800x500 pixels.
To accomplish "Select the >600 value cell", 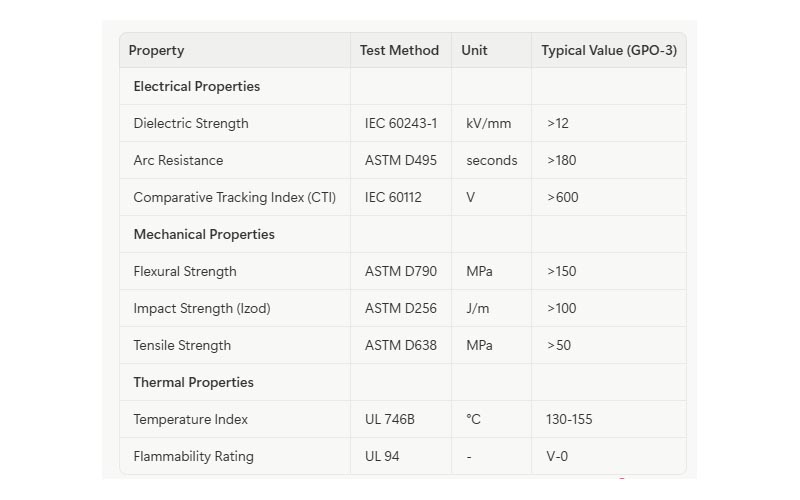I will (x=563, y=198).
